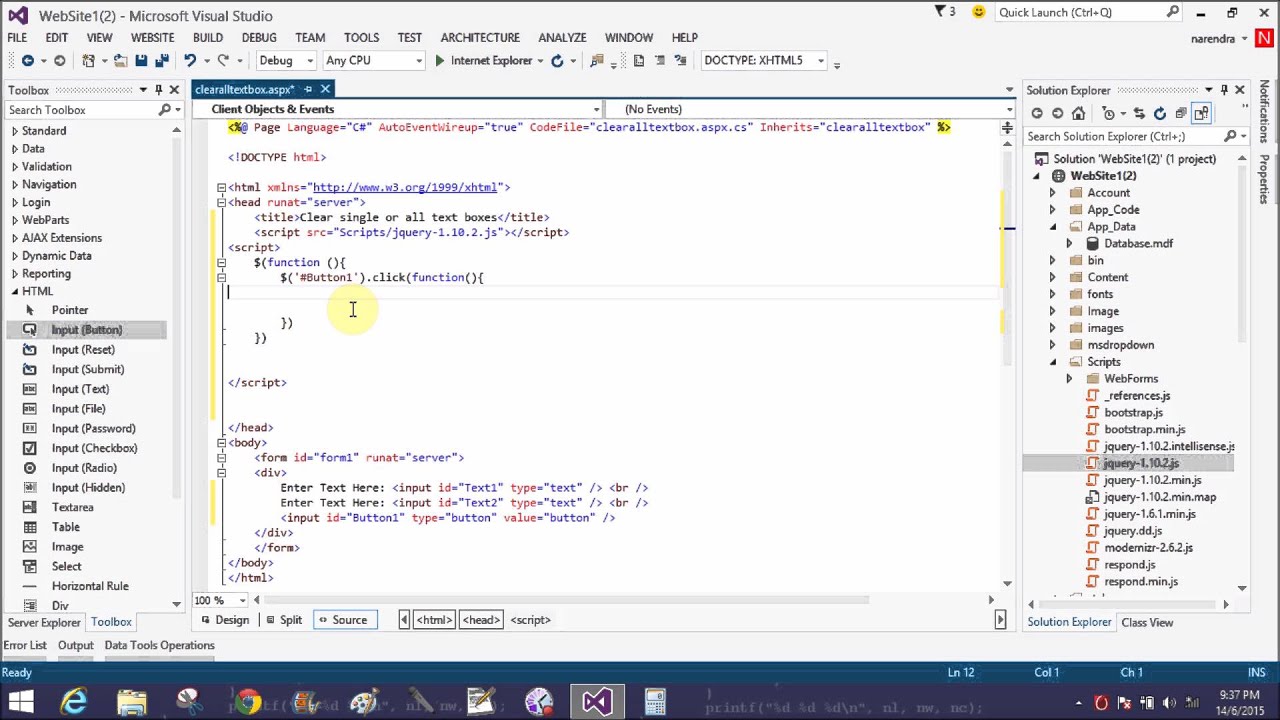Switch to the Server Explorer tab
Viewport: 1280px width, 720px height.
point(43,622)
